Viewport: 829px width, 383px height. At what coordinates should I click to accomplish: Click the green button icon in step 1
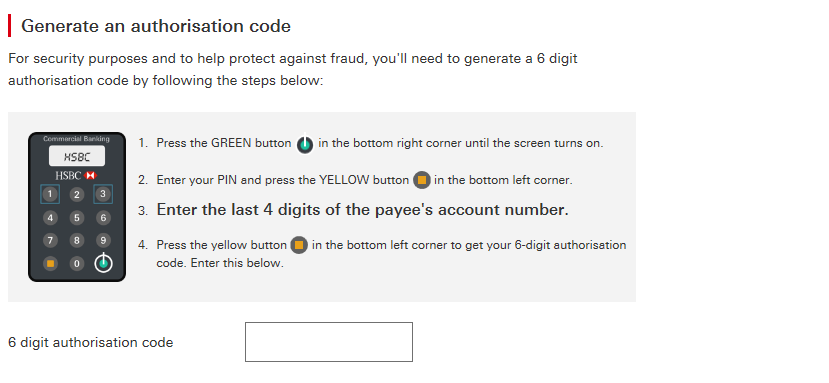point(305,144)
